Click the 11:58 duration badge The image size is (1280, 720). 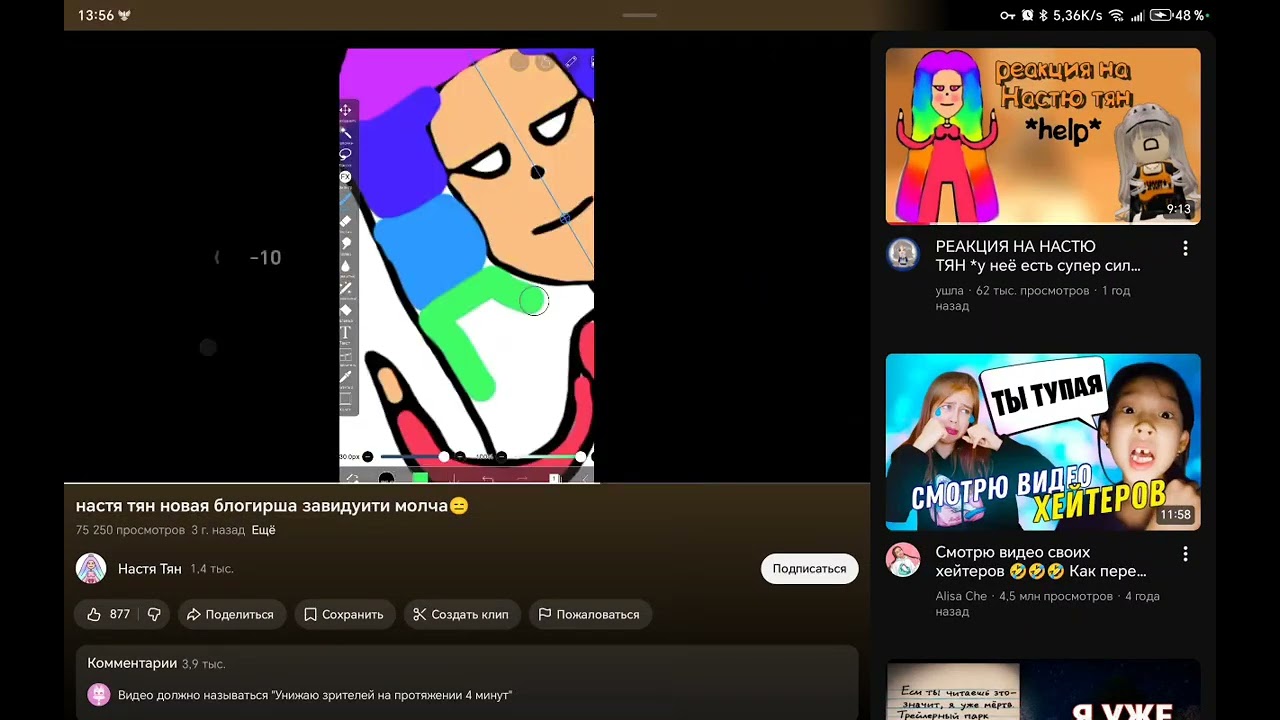[1176, 515]
